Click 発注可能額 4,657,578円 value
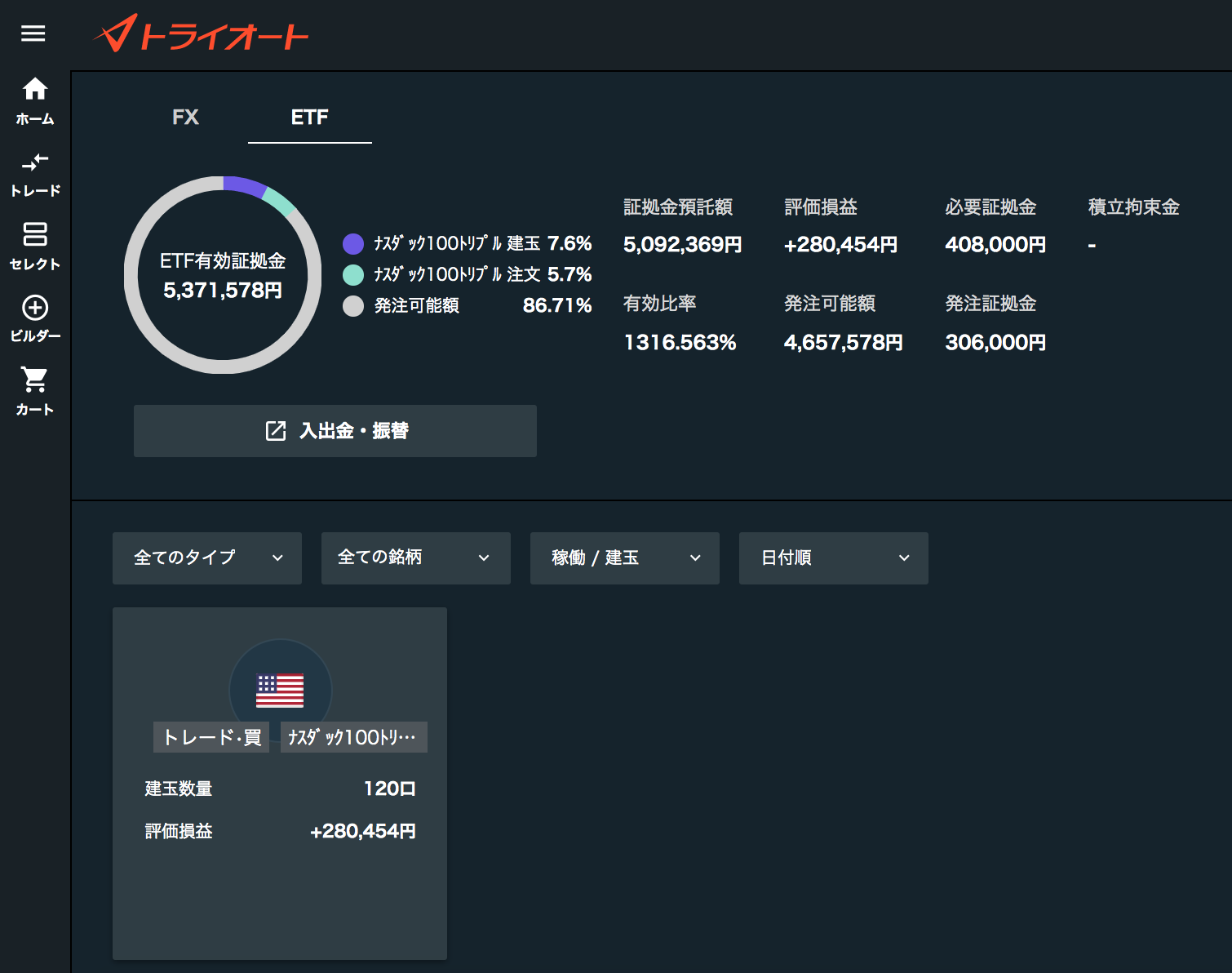The height and width of the screenshot is (973, 1232). point(844,342)
